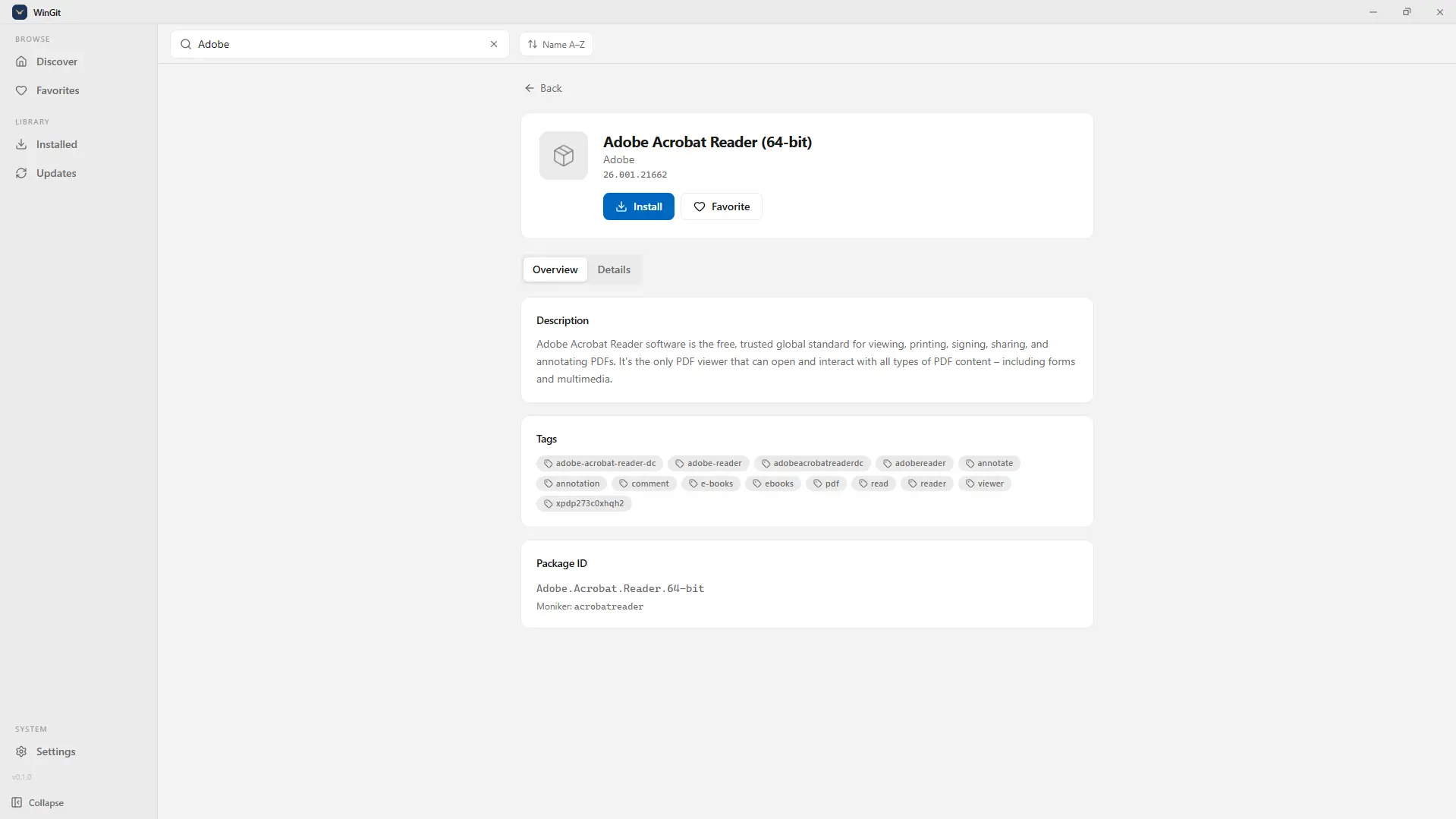Select the viewer tag

985,484
